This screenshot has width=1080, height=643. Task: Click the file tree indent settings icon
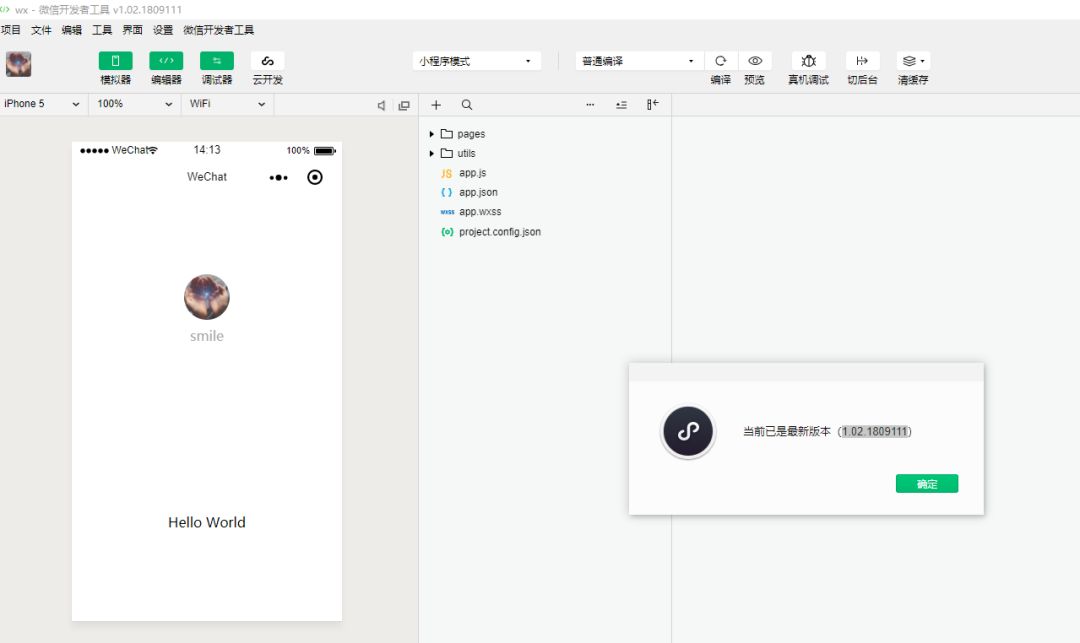(621, 105)
